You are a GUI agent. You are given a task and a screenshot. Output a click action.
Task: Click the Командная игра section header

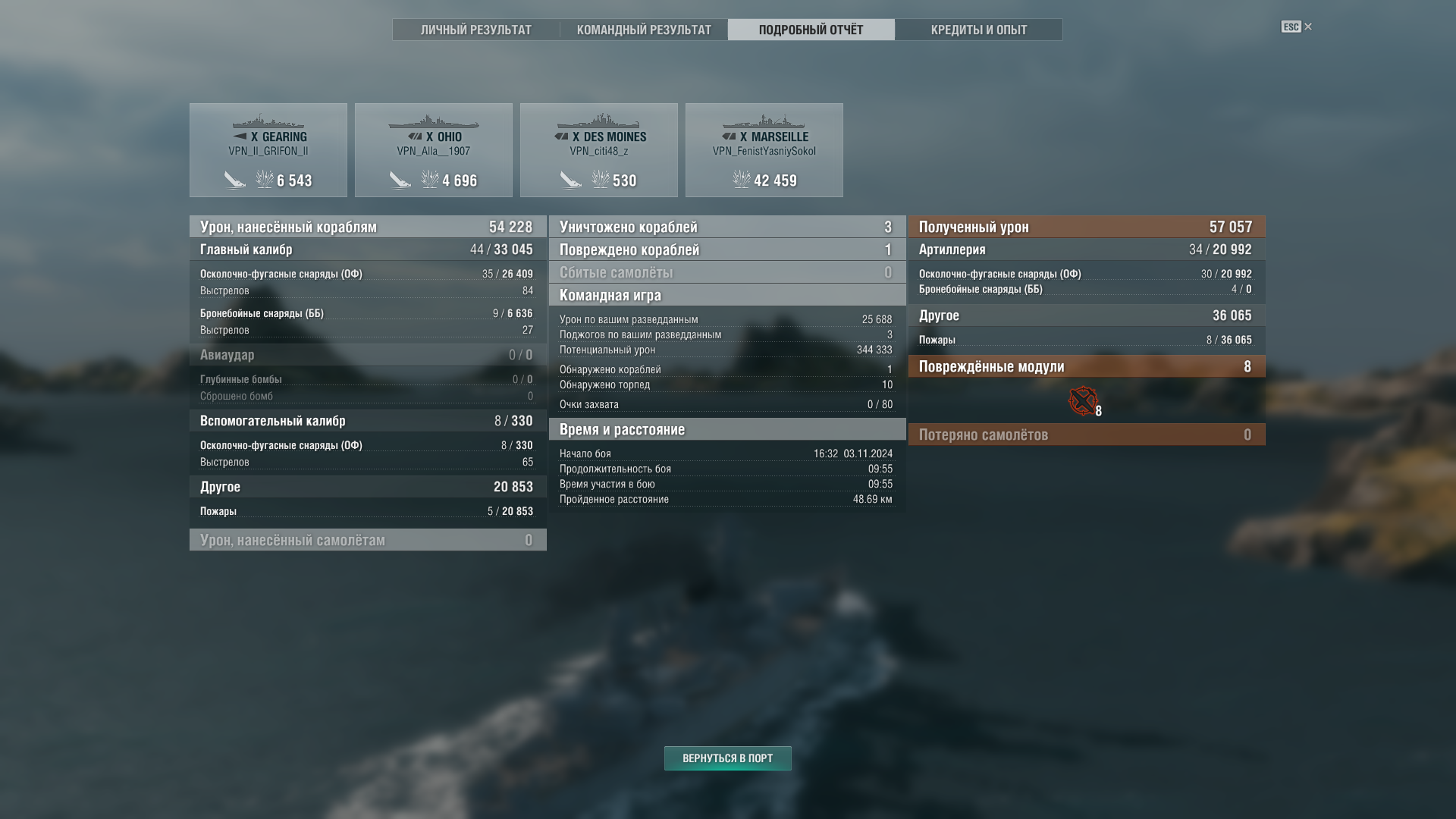click(727, 295)
